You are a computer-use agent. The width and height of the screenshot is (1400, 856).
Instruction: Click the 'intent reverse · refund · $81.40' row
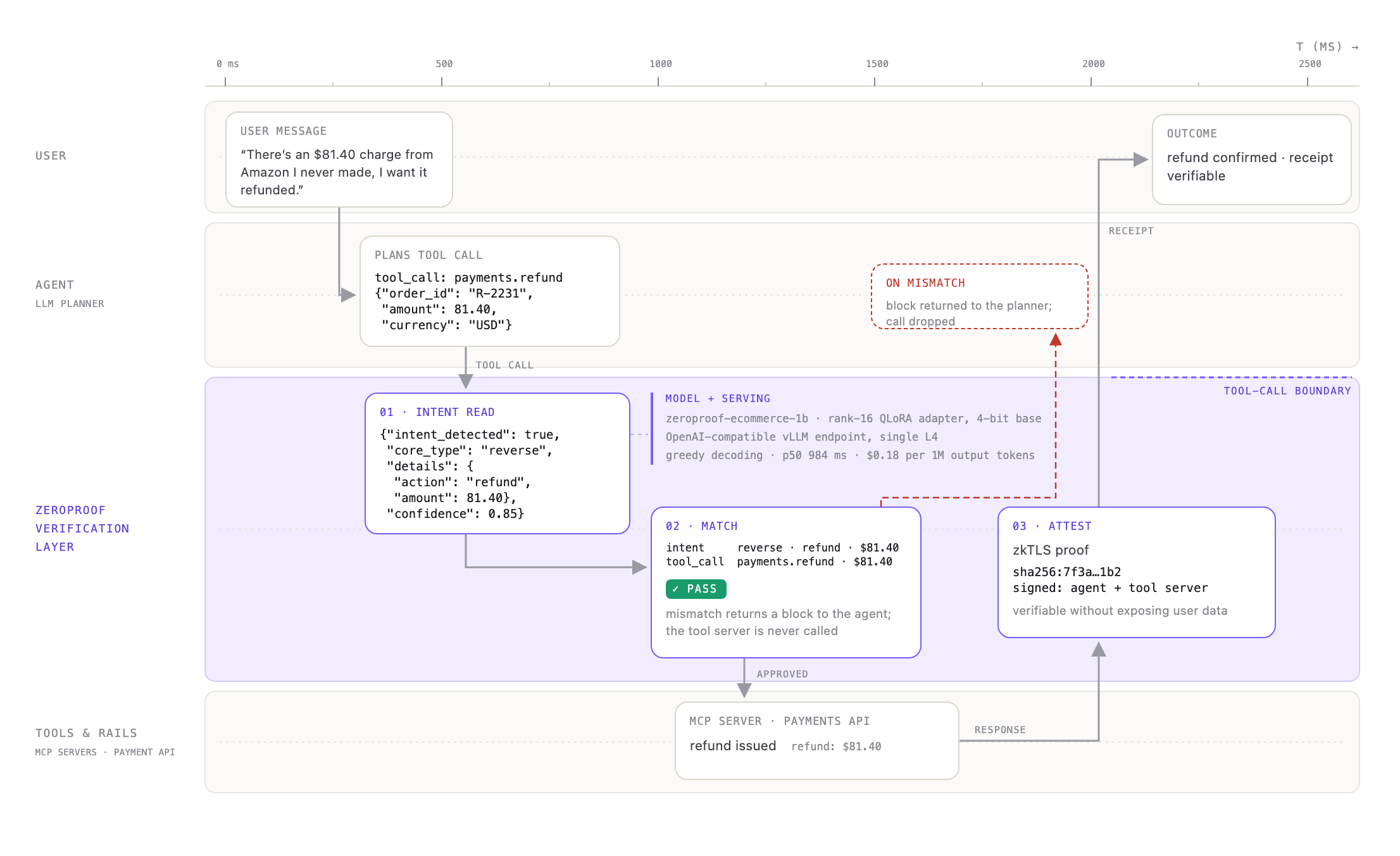pos(782,548)
